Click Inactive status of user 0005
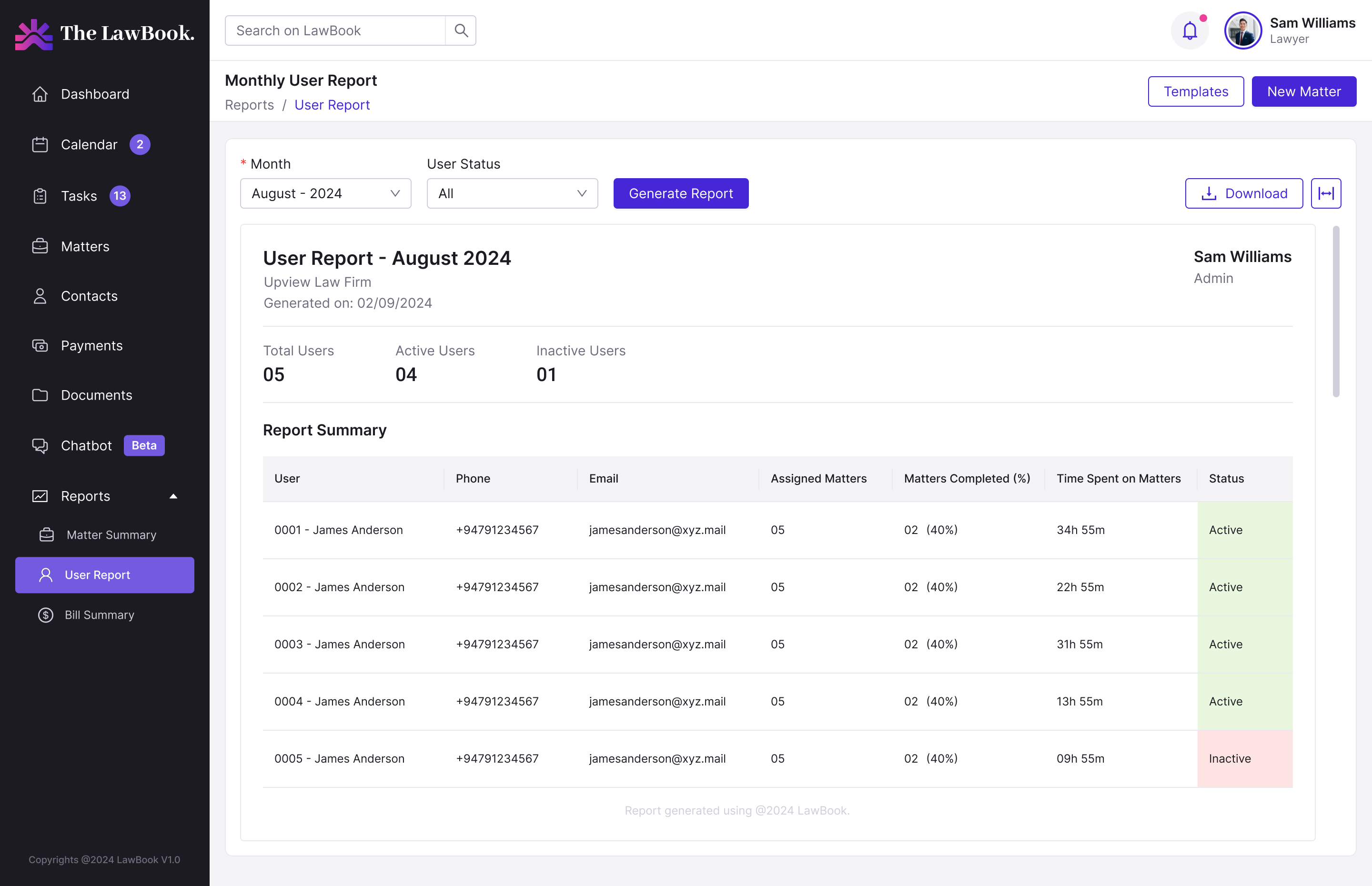 tap(1245, 759)
